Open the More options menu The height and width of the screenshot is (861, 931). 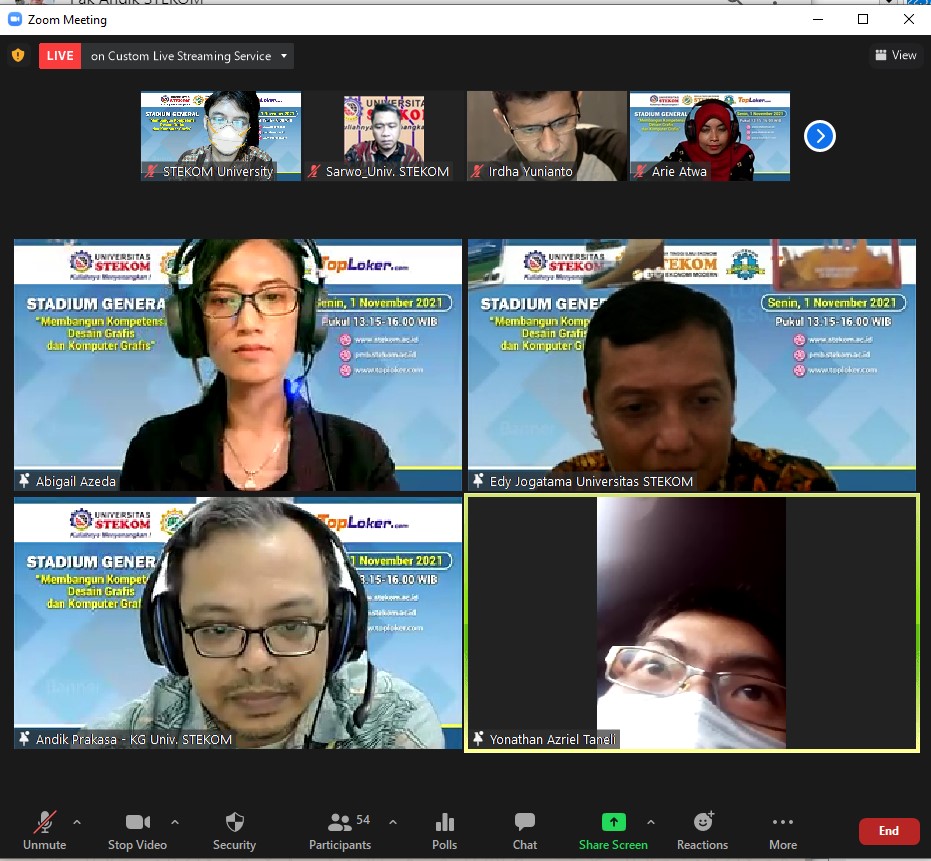[x=783, y=831]
